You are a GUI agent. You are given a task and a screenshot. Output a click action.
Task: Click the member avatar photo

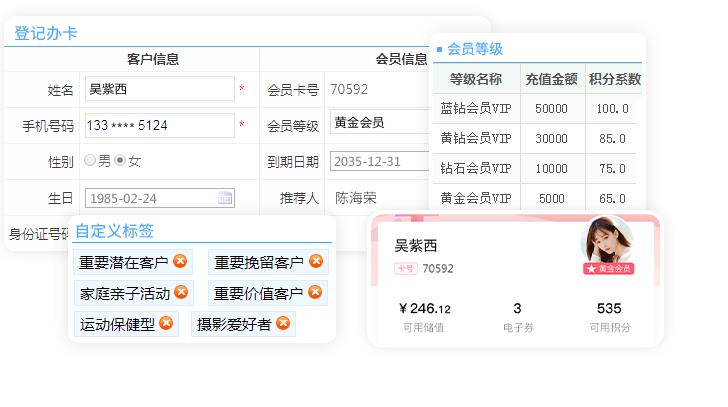(607, 241)
